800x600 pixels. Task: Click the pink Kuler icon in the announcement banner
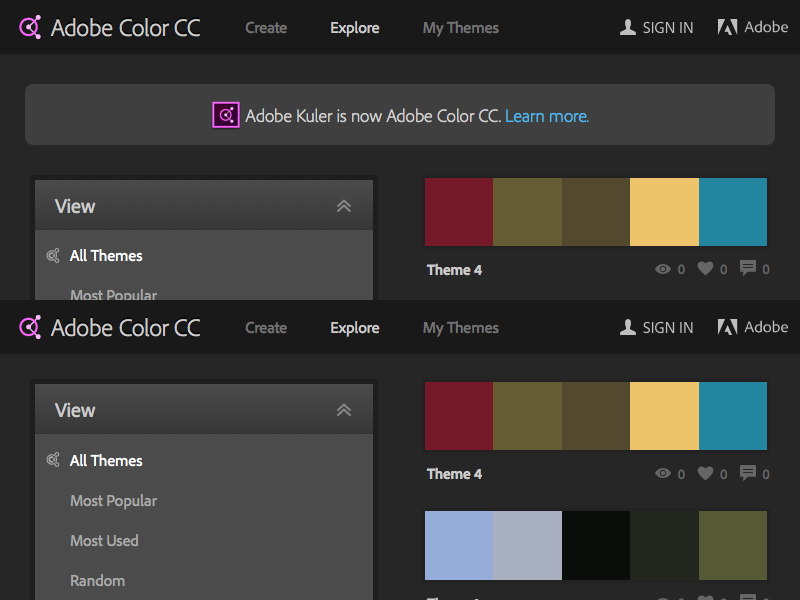(x=226, y=115)
